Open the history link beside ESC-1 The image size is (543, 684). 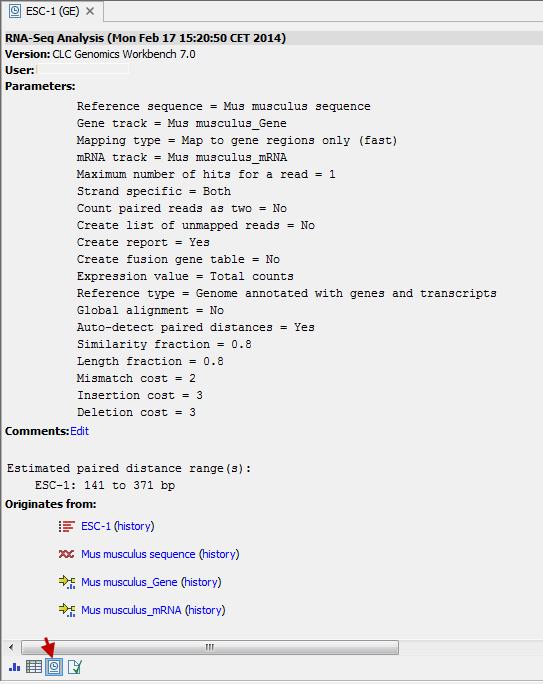[x=134, y=526]
